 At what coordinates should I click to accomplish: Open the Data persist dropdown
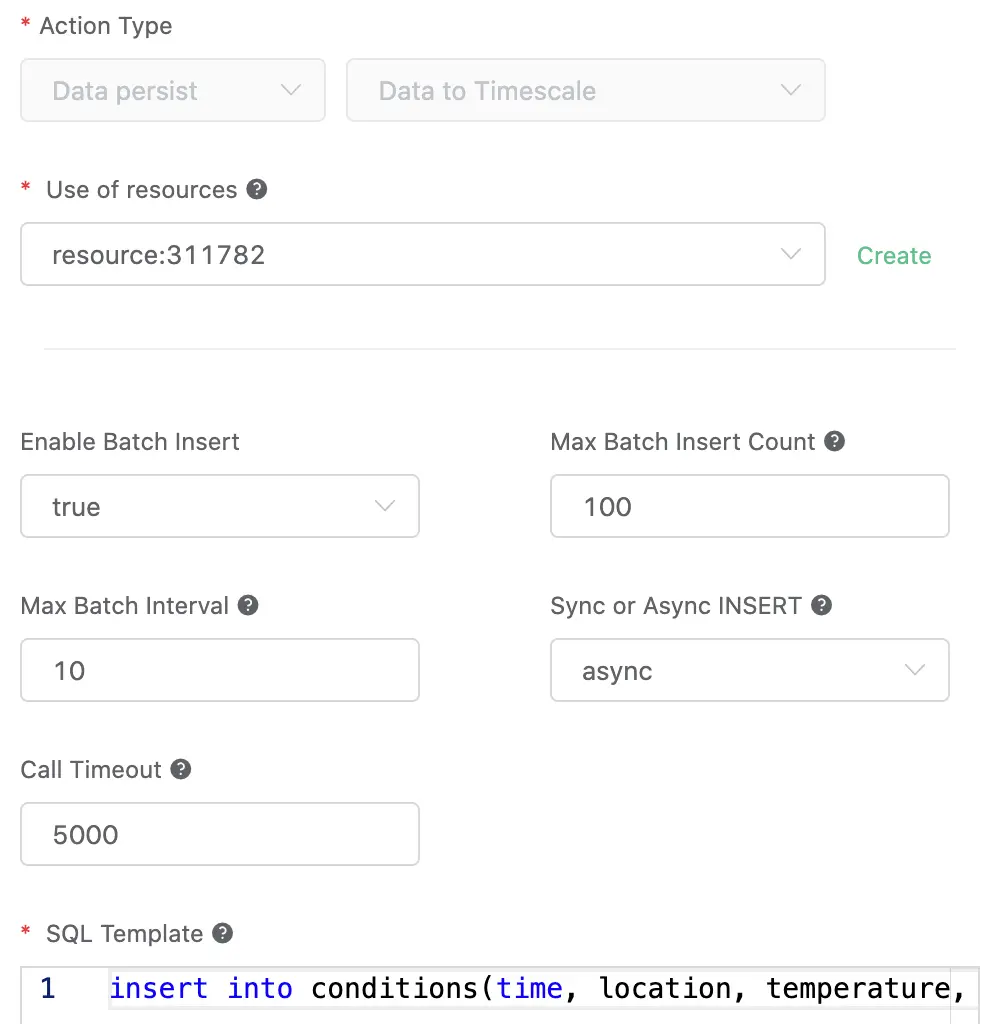click(x=173, y=91)
